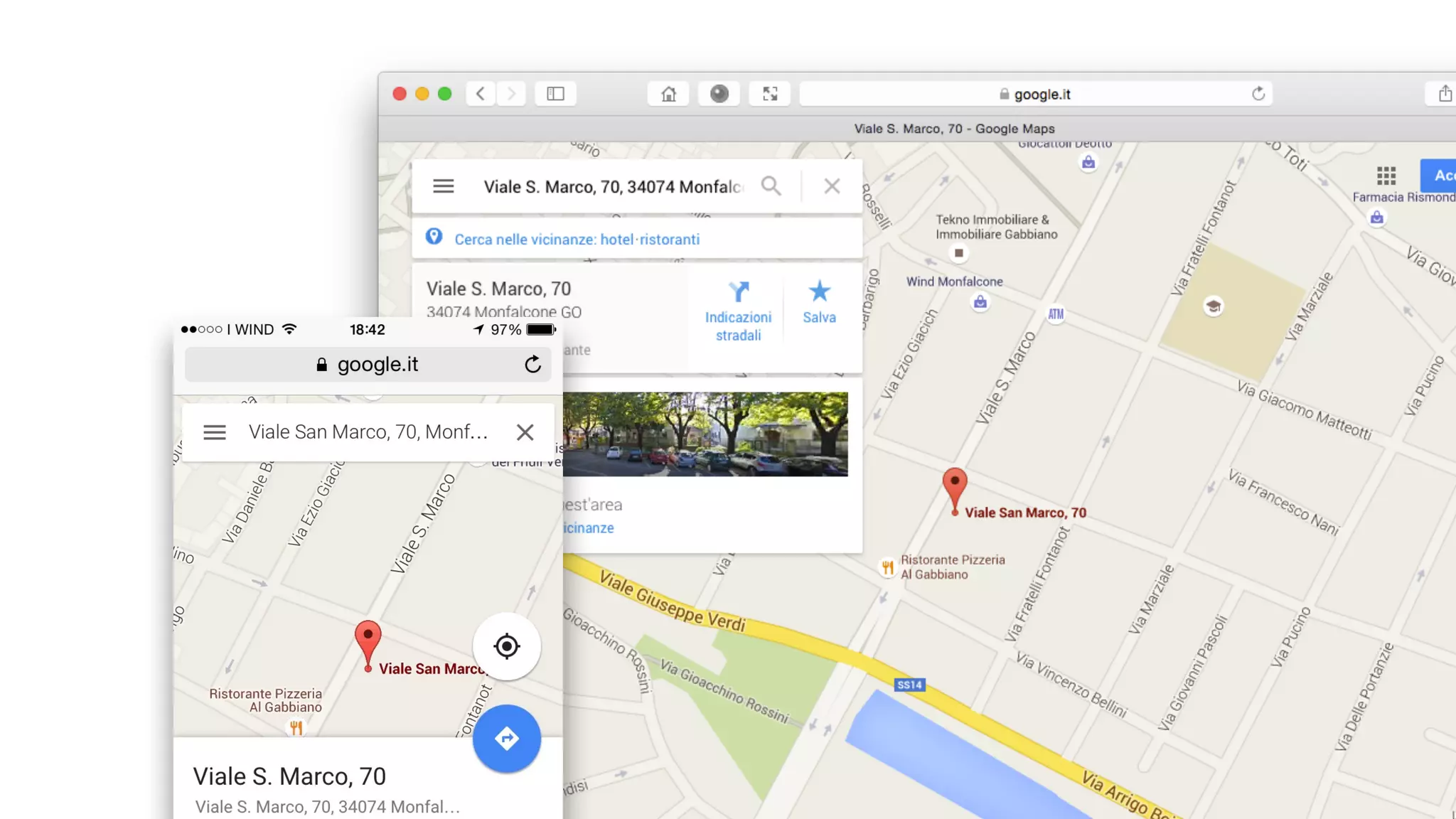Toggle Safari sidebar button

click(555, 94)
